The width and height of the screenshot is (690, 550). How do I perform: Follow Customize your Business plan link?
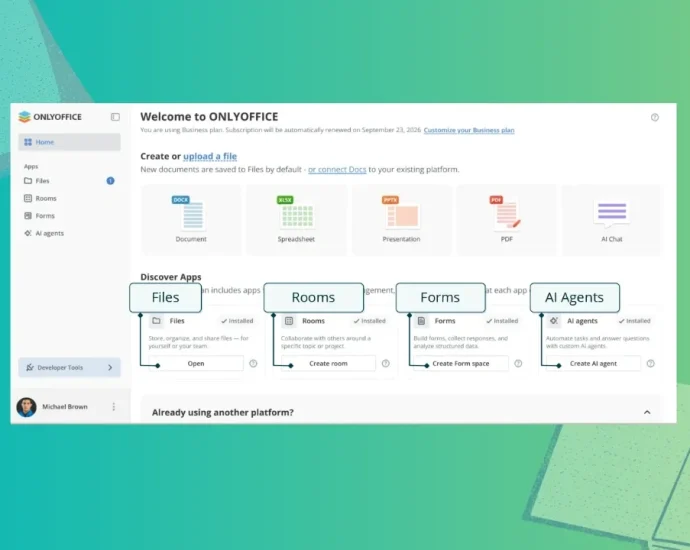pyautogui.click(x=469, y=130)
